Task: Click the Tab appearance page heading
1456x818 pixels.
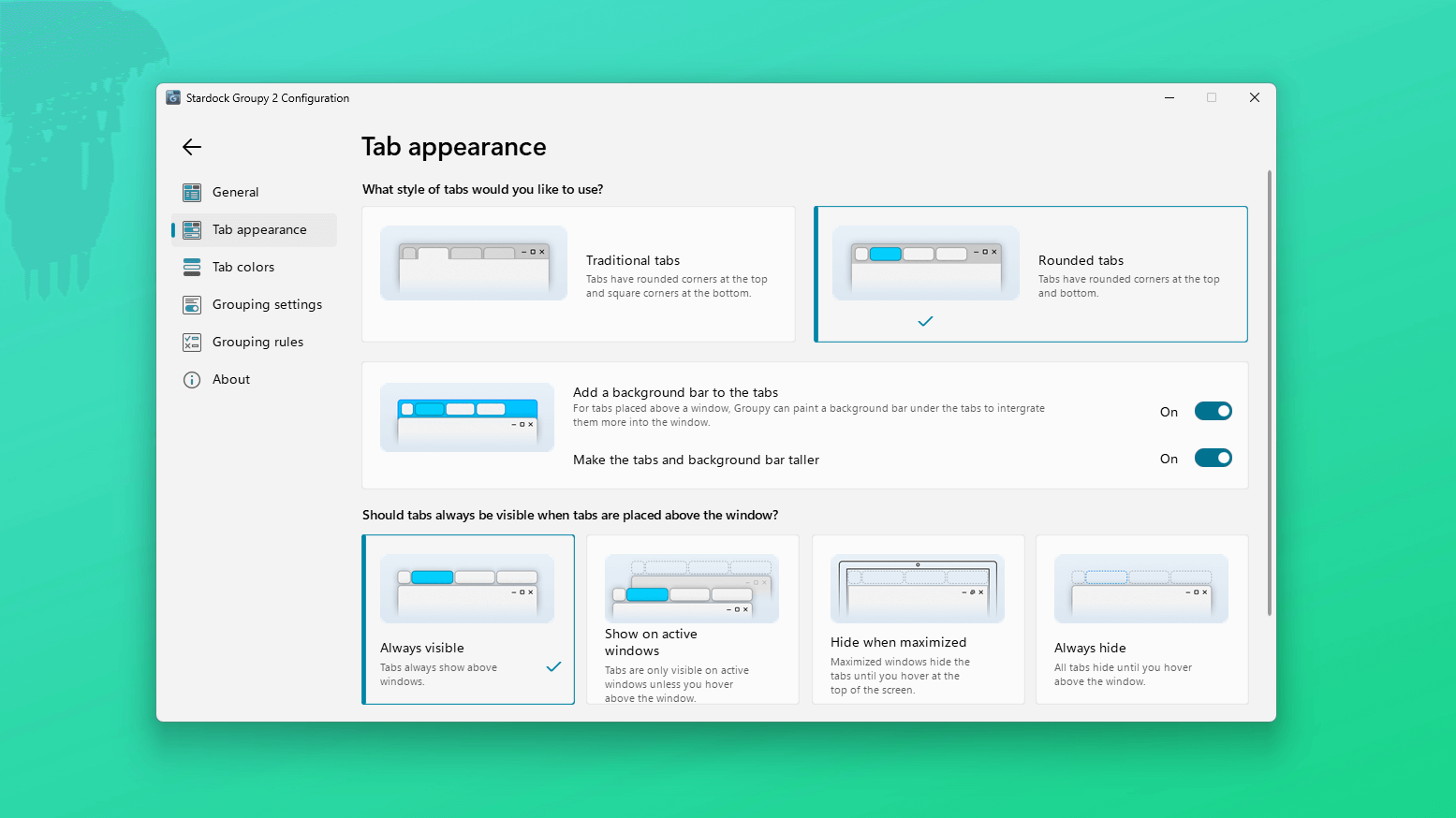Action: pos(454,147)
